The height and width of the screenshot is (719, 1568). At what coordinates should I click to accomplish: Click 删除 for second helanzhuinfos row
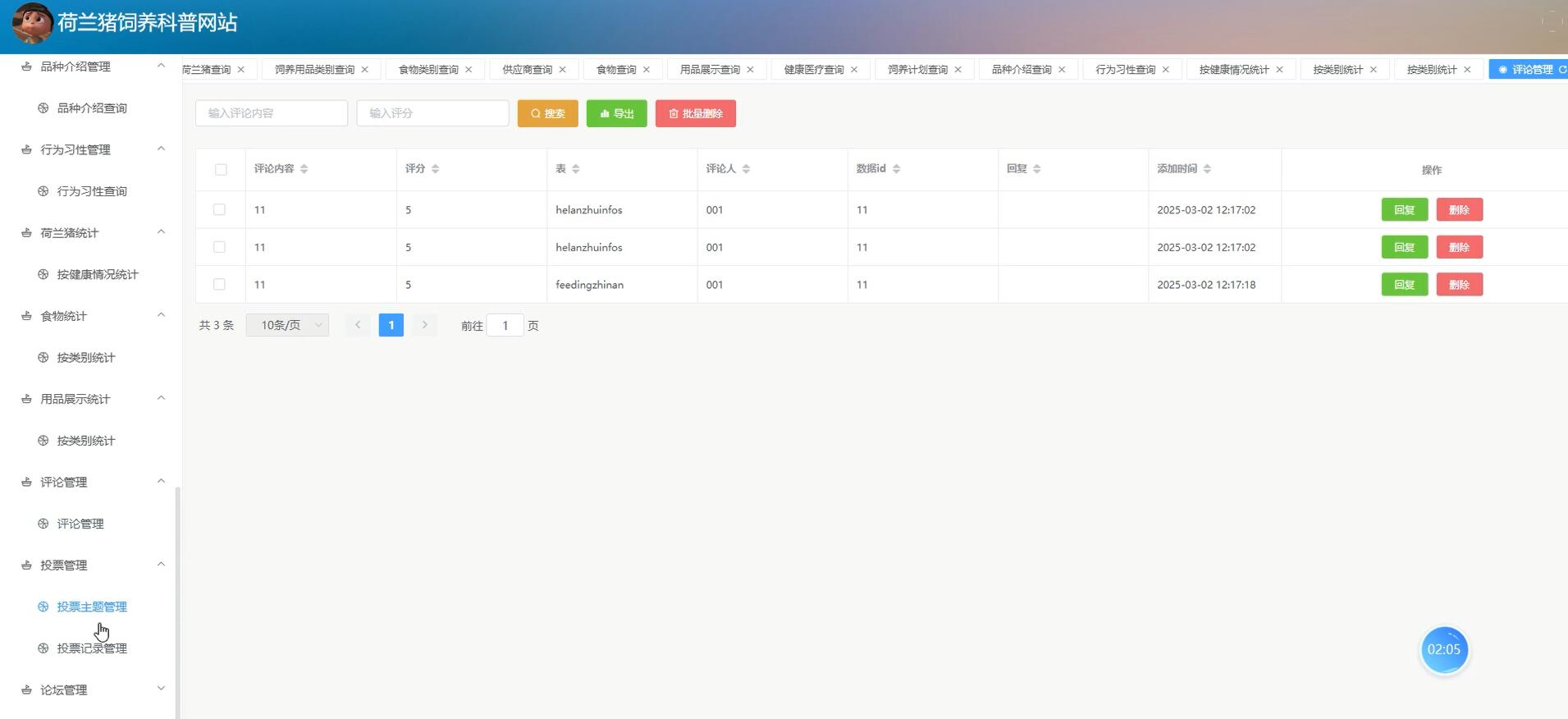(x=1459, y=247)
